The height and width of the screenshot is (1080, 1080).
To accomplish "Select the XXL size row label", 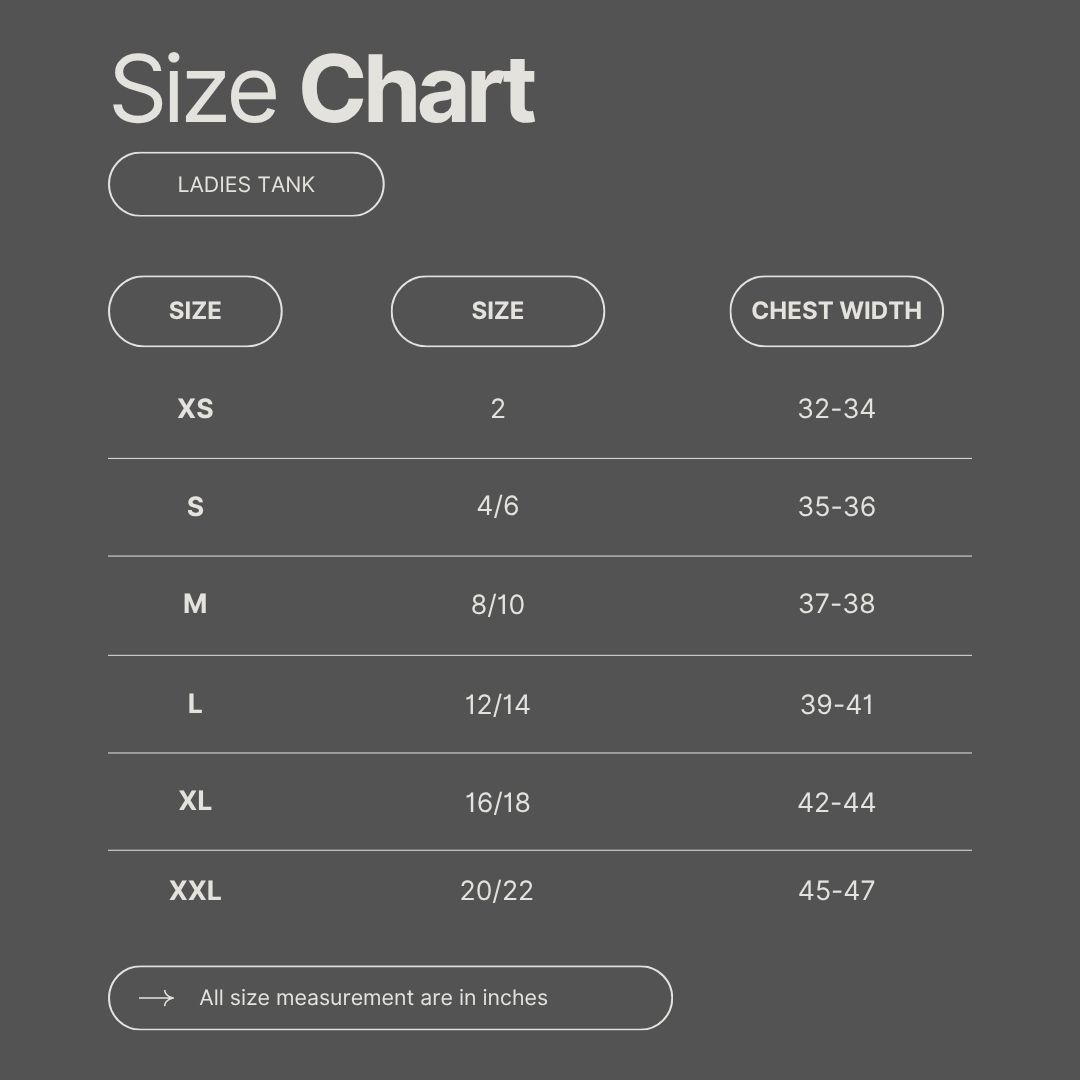I will 195,891.
